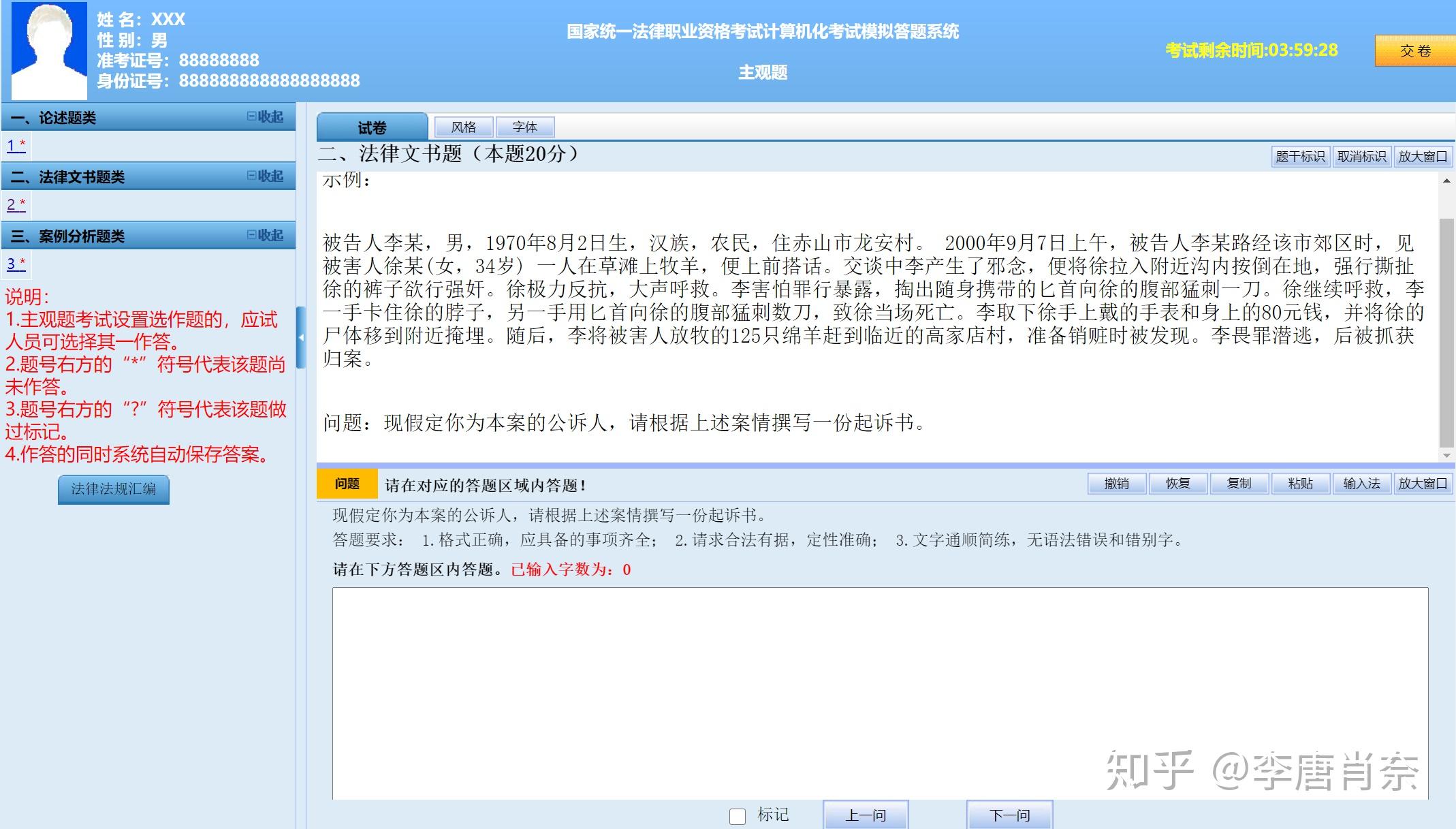
Task: Collapse the 论述题类 section
Action: pyautogui.click(x=265, y=117)
